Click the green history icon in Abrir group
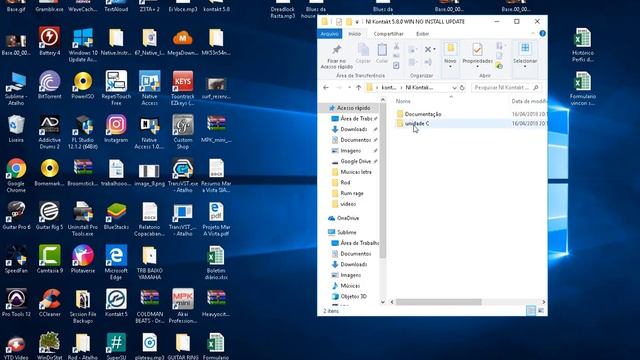Viewport: 640px width, 360px height. click(499, 65)
